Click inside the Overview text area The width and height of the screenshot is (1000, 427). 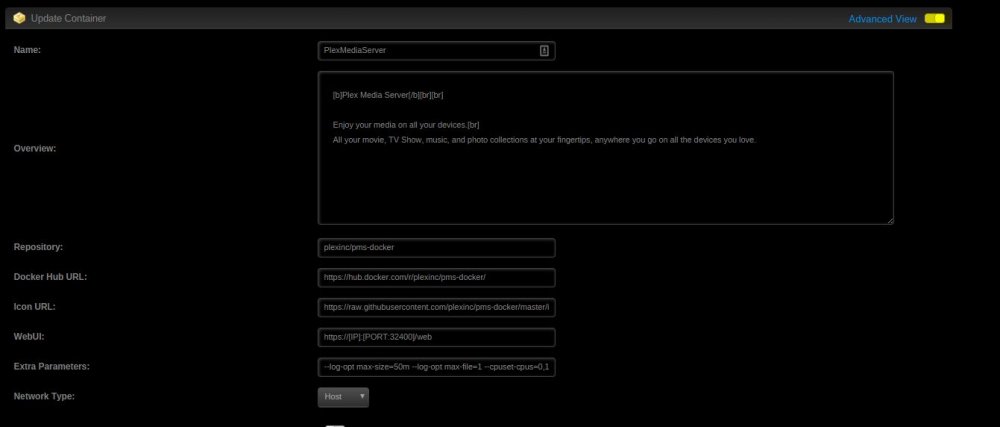(605, 148)
